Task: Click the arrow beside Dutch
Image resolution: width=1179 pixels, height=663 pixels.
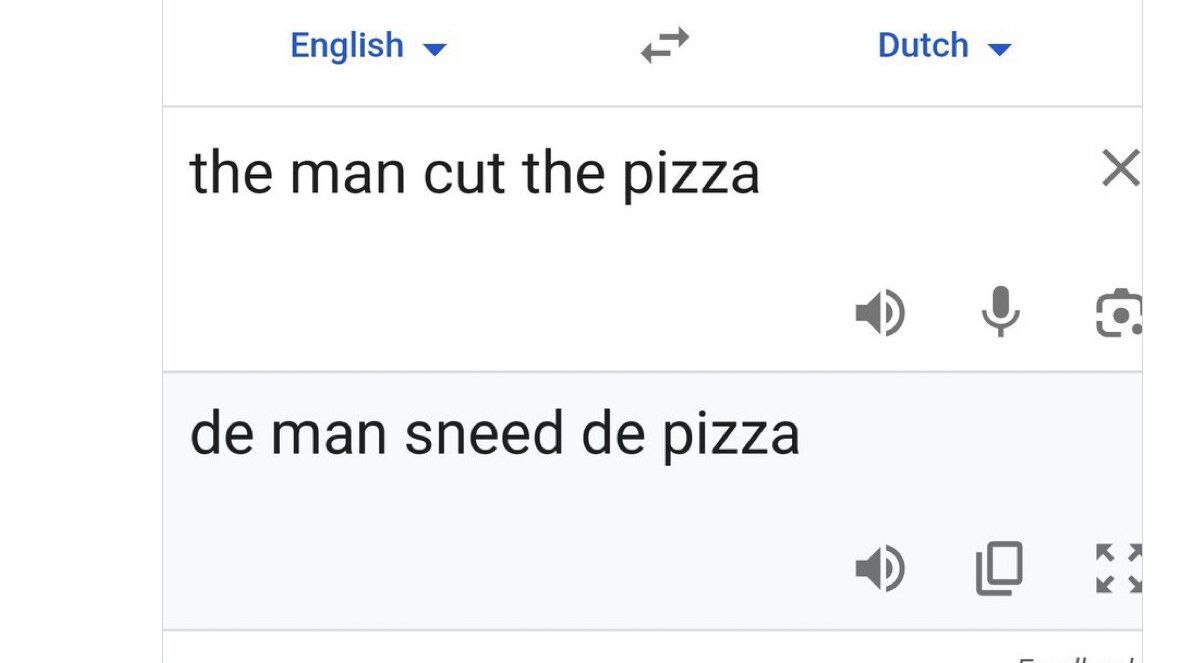Action: tap(1000, 49)
